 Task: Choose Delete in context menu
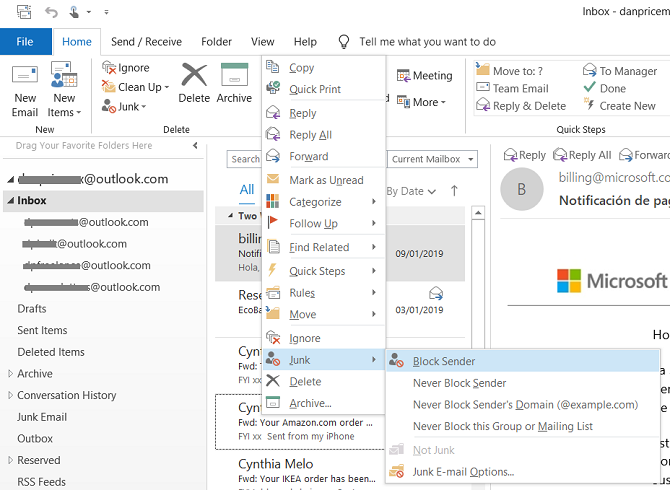[x=324, y=381]
